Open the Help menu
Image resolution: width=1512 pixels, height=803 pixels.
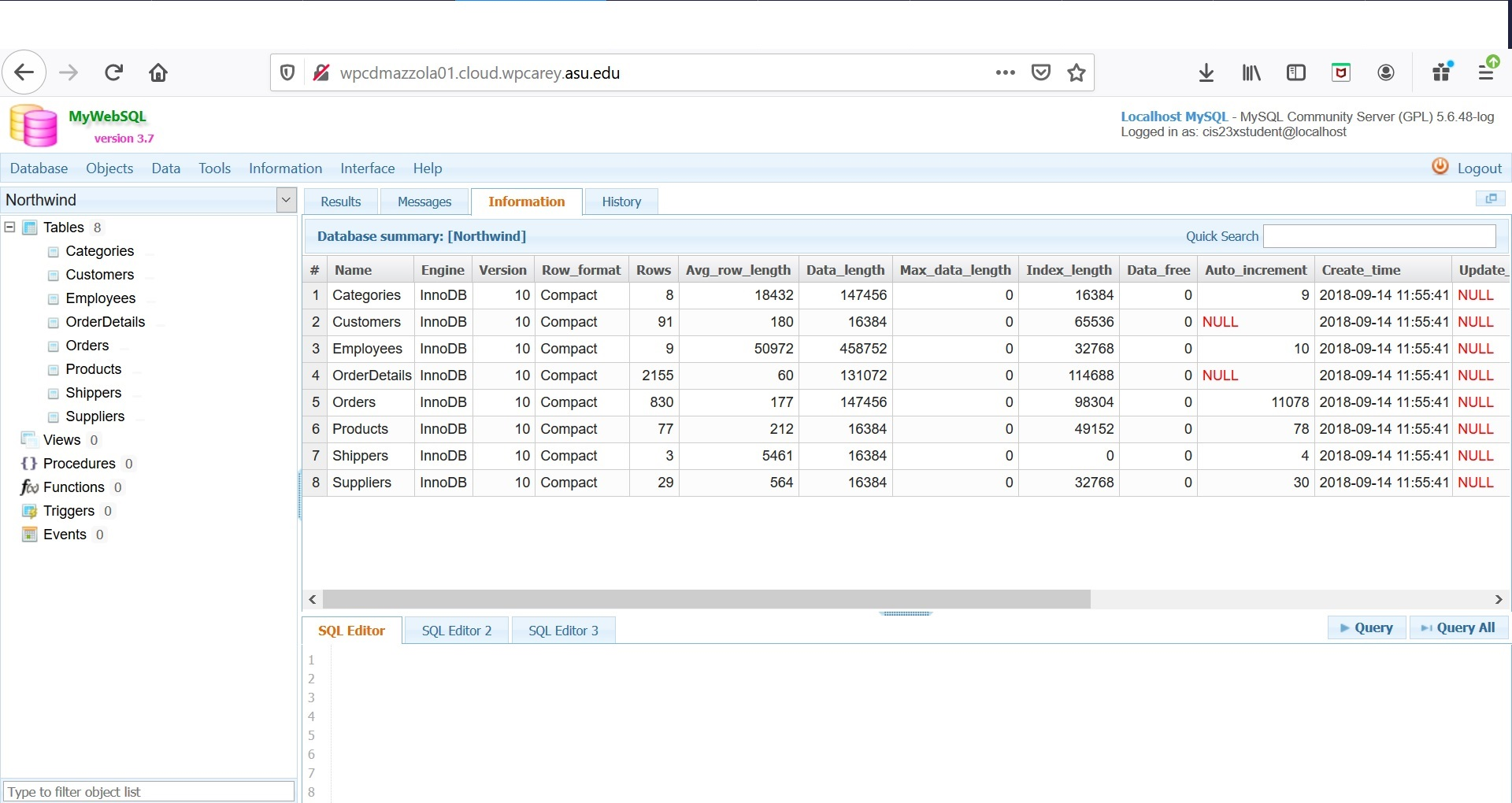point(428,168)
